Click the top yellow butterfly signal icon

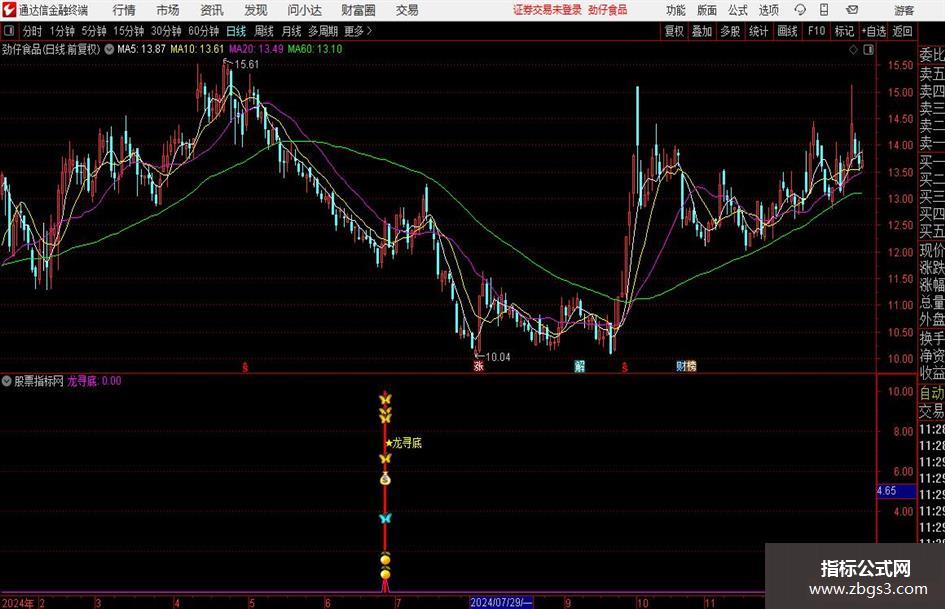(x=385, y=399)
